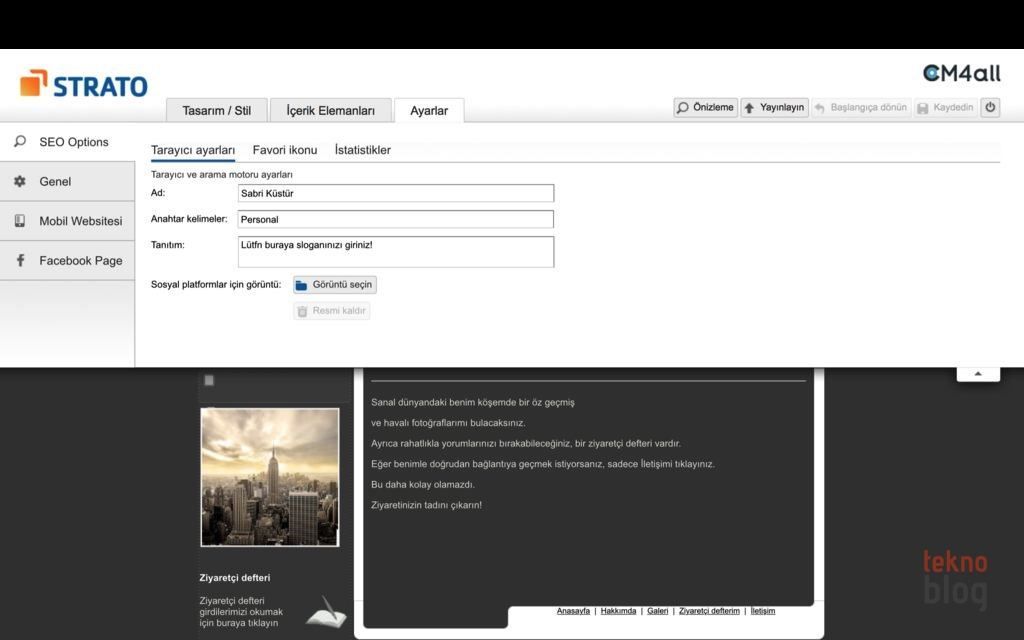Collapse the settings panel with arrow
This screenshot has height=640, width=1024.
978,374
